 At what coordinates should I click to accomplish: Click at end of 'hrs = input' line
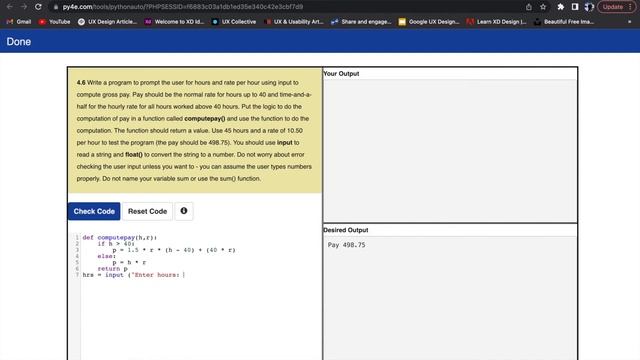click(185, 275)
